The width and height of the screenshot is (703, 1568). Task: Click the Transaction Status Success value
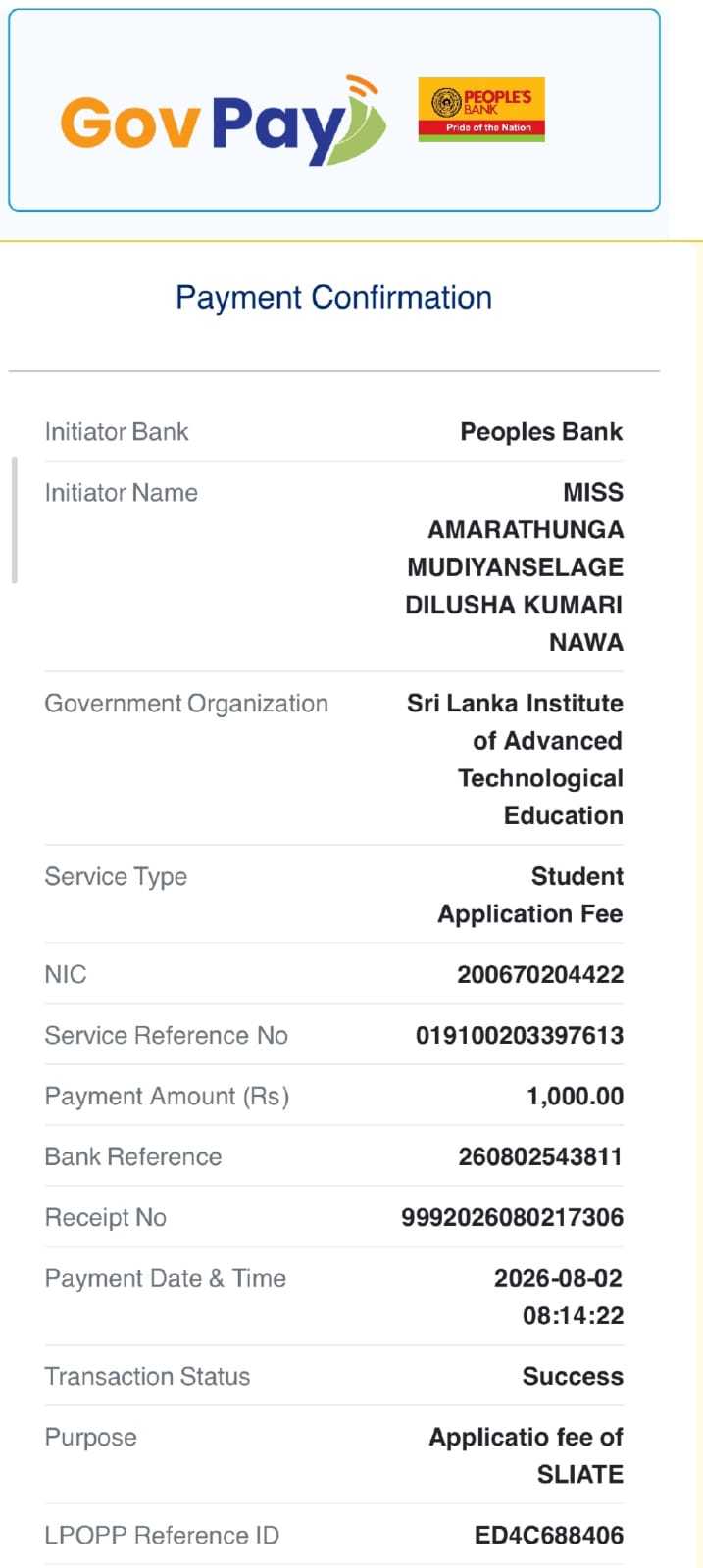(x=573, y=1377)
